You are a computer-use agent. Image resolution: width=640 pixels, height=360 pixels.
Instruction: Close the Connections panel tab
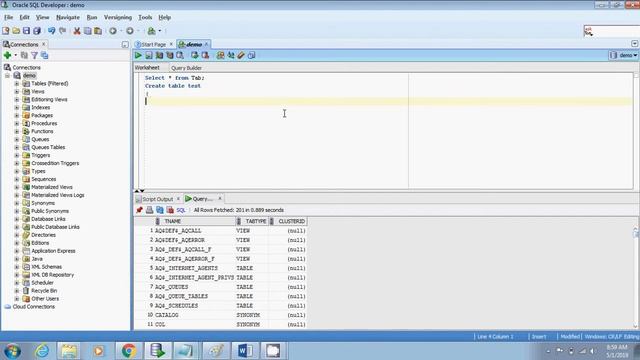(x=44, y=44)
